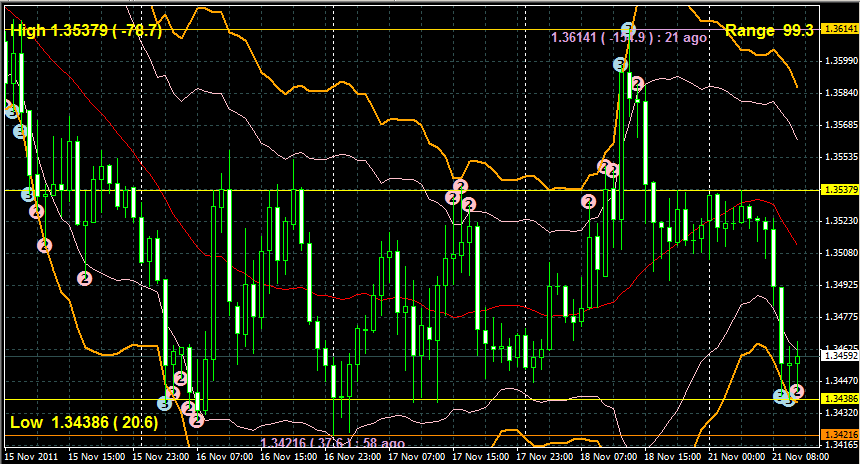This screenshot has width=860, height=464.
Task: Select the isolated pink 2 marker below the 15 Nov candles
Action: (x=85, y=277)
